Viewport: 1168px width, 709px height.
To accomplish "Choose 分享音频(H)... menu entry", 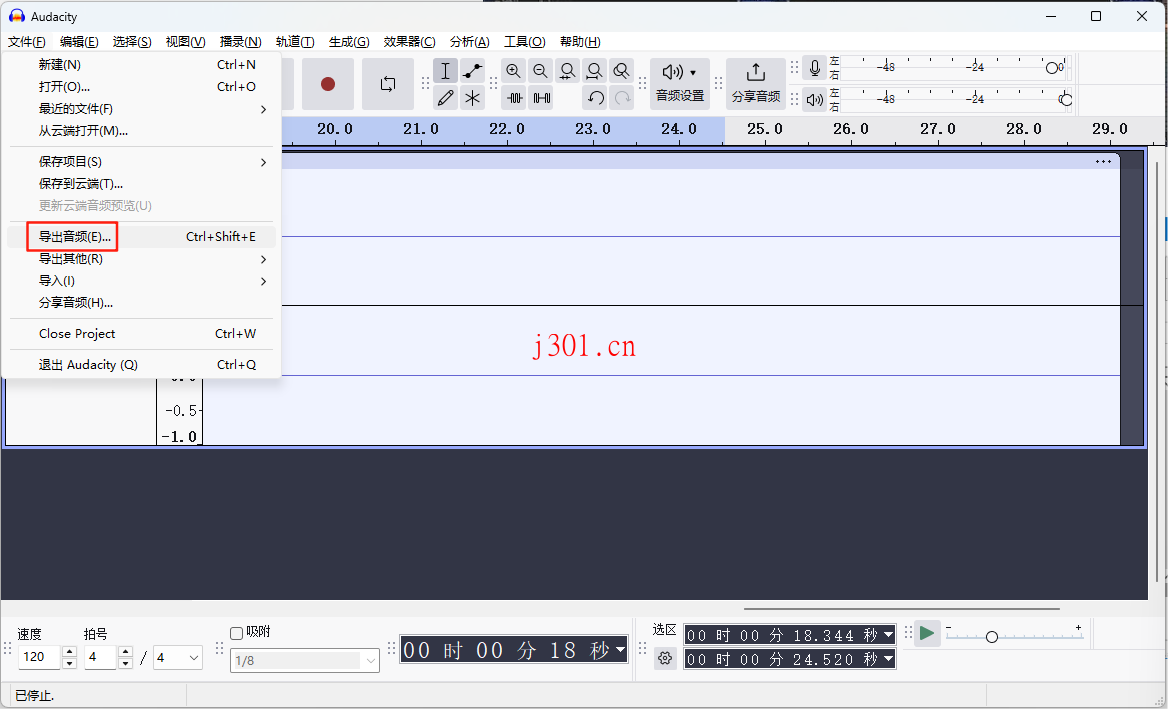I will pyautogui.click(x=142, y=303).
